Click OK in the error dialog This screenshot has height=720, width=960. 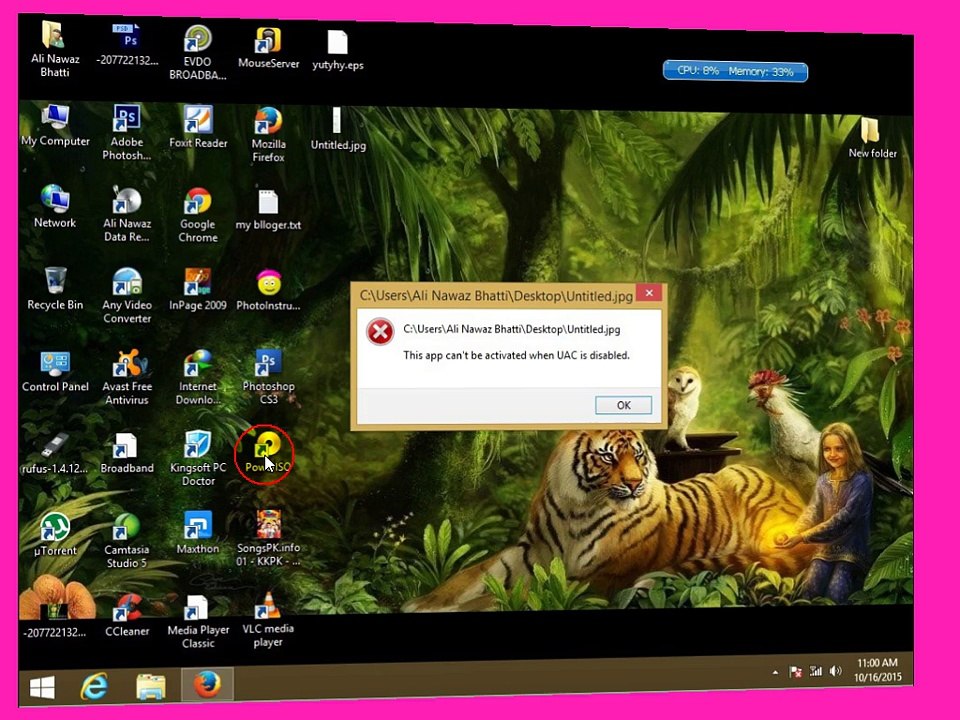[623, 405]
